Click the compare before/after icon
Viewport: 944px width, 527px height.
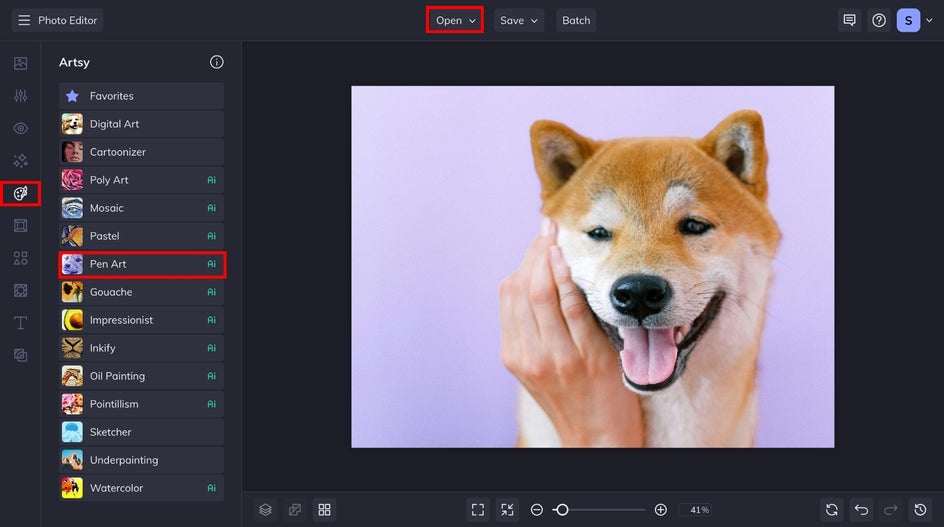[x=295, y=510]
